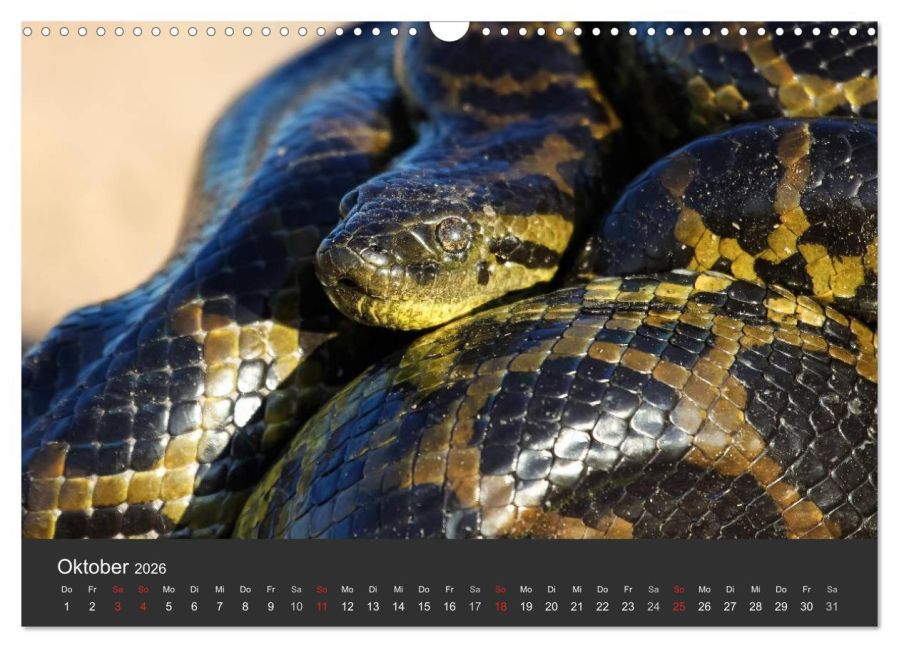This screenshot has height=648, width=899.
Task: Select date 12 in the calendar row
Action: coord(347,607)
